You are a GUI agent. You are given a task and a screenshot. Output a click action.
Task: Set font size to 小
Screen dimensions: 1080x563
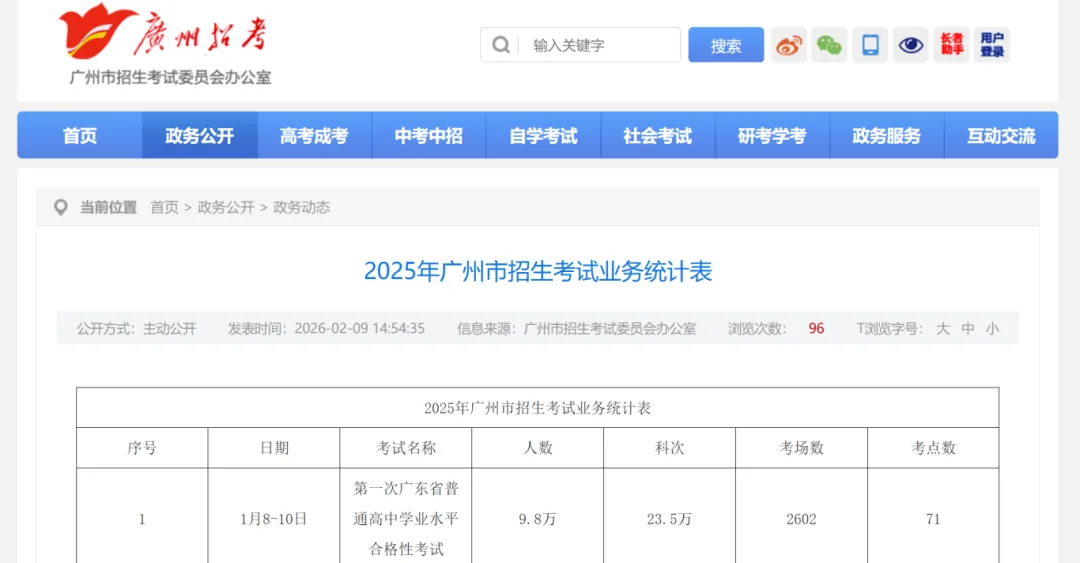point(993,329)
